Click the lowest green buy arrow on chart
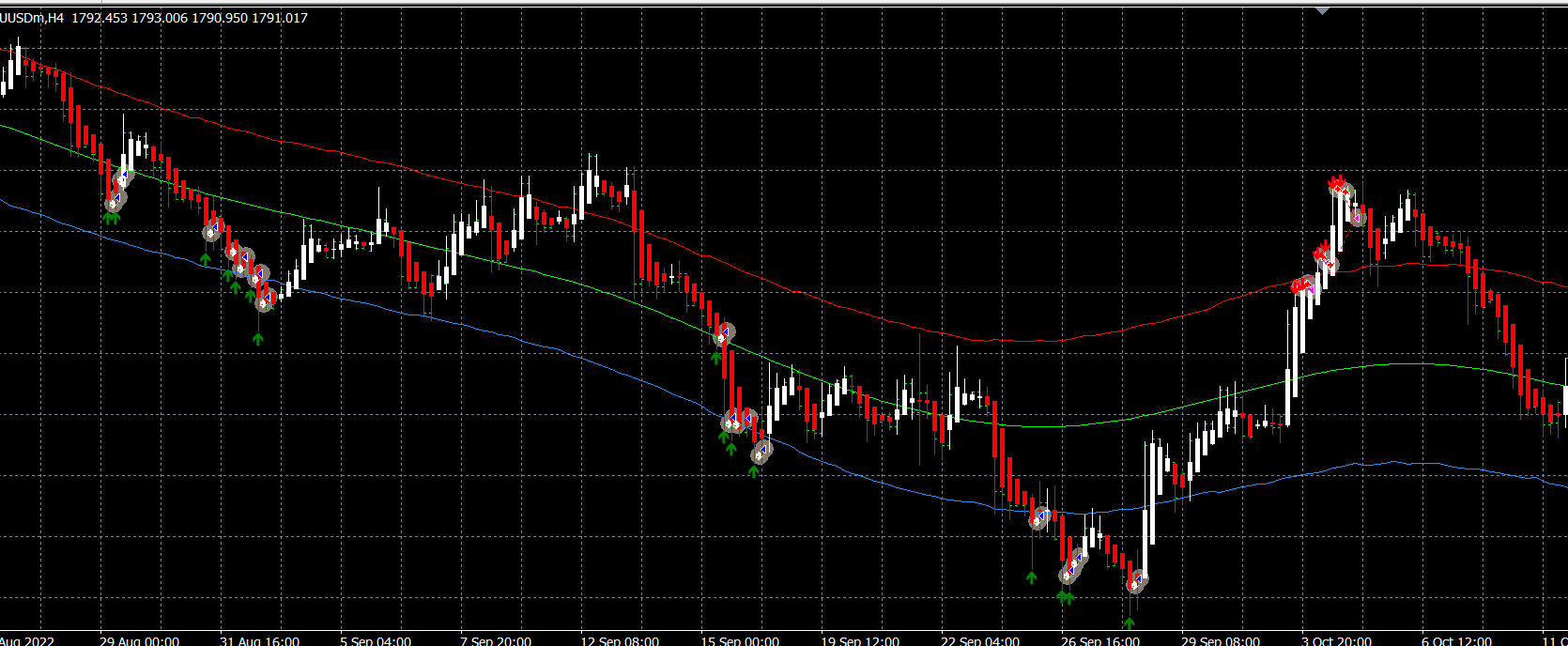This screenshot has height=646, width=1568. (1130, 622)
